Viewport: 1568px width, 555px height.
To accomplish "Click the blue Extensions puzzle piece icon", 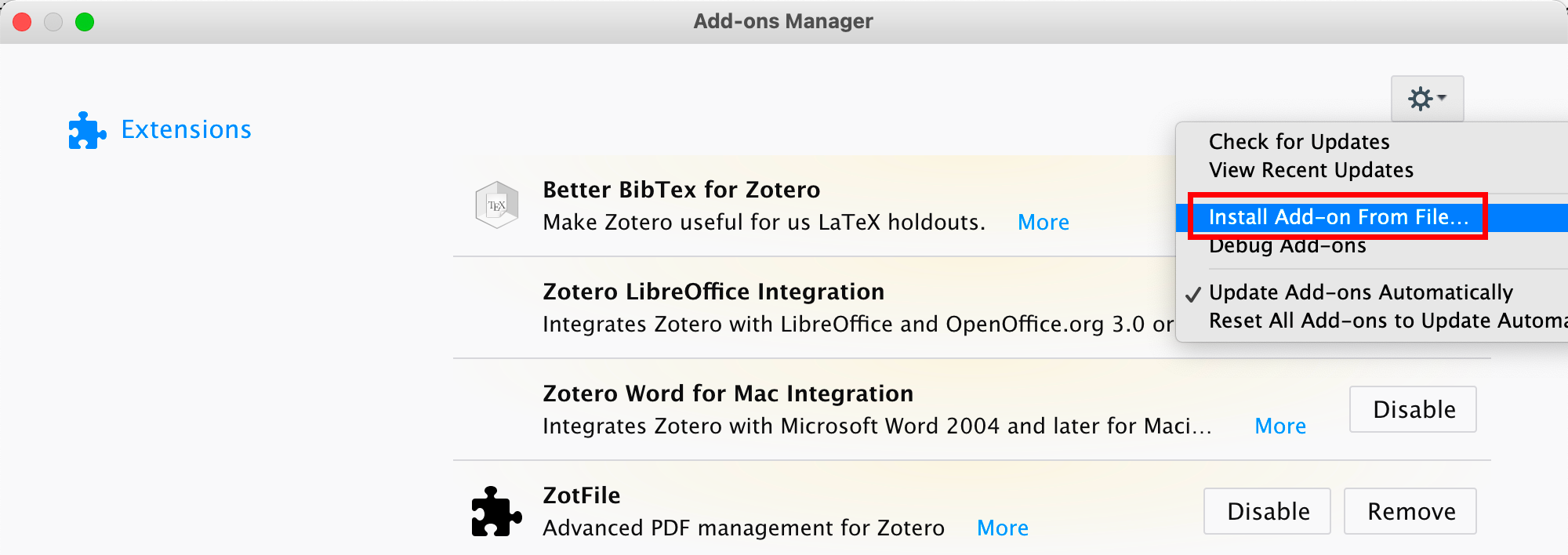I will tap(87, 130).
